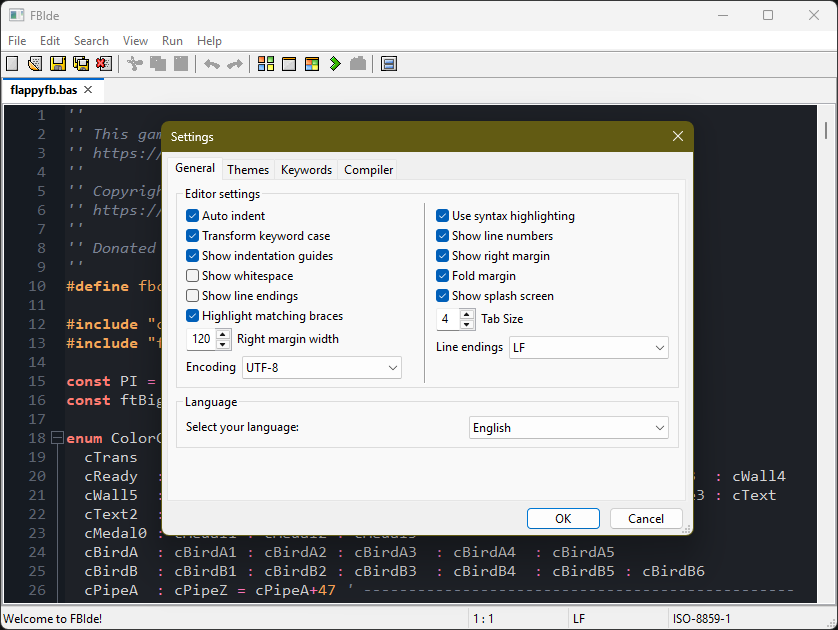The image size is (838, 630).
Task: Open the Search menu
Action: pos(91,41)
